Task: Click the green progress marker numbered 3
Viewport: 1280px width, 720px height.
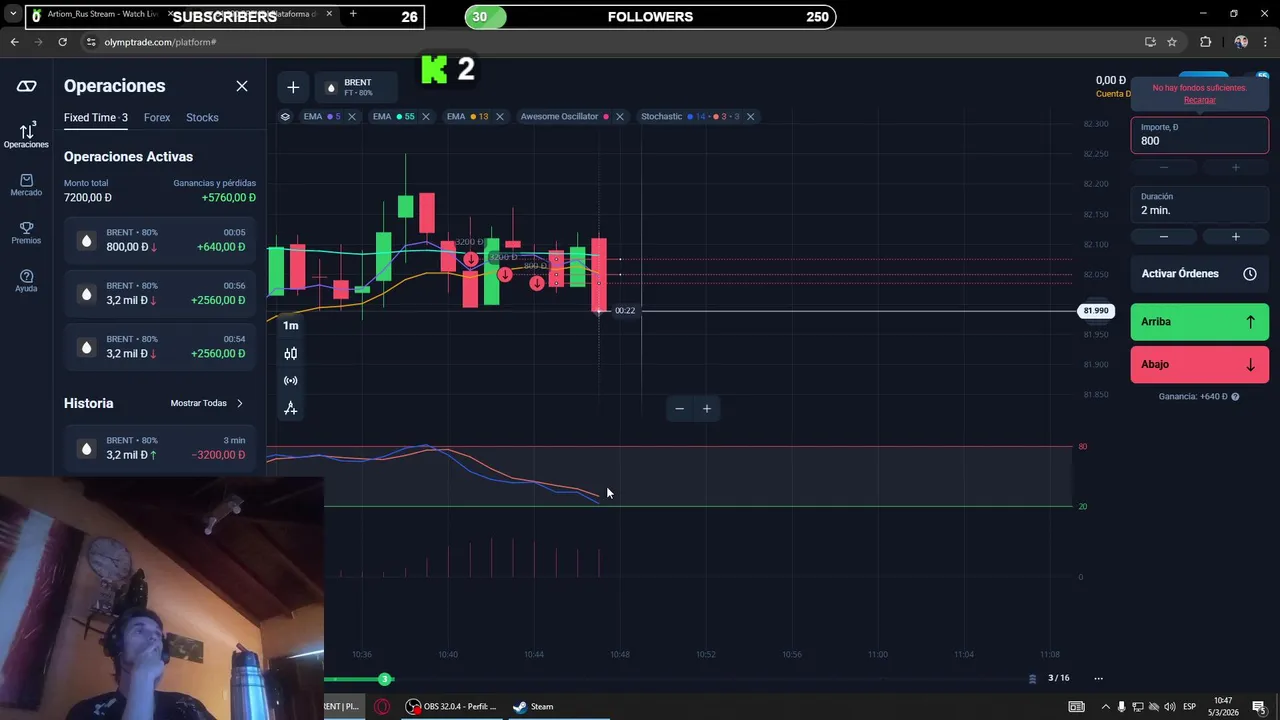Action: [x=384, y=679]
